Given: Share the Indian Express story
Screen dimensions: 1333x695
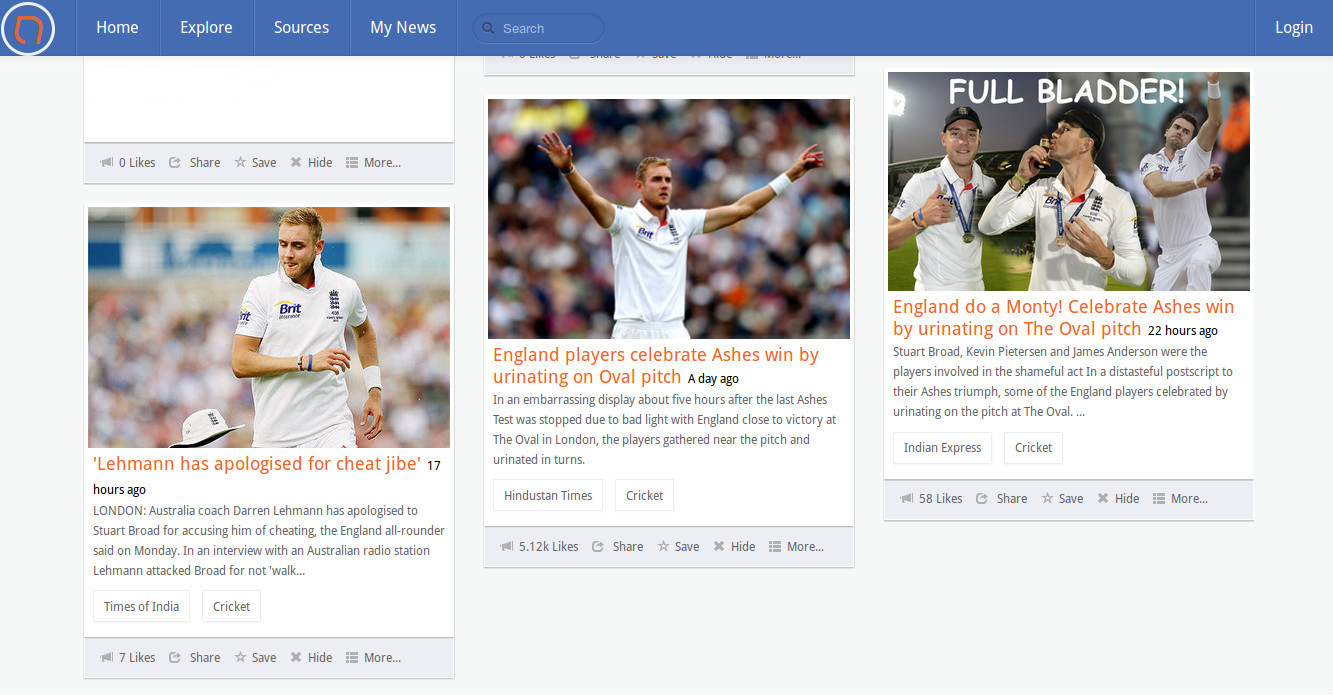Looking at the screenshot, I should click(1002, 499).
